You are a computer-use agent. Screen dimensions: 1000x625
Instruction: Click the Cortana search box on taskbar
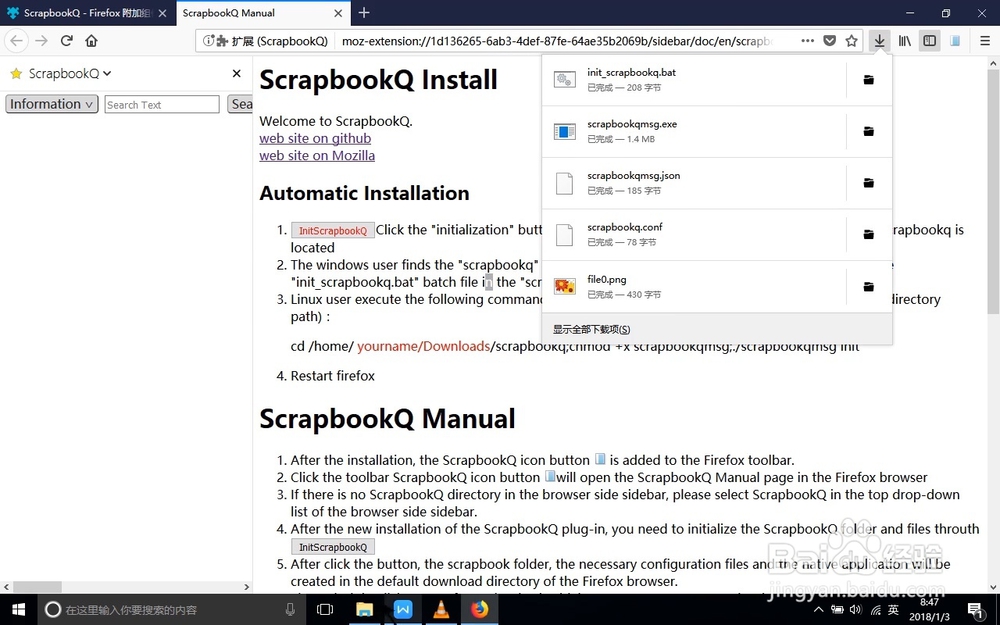(x=172, y=610)
